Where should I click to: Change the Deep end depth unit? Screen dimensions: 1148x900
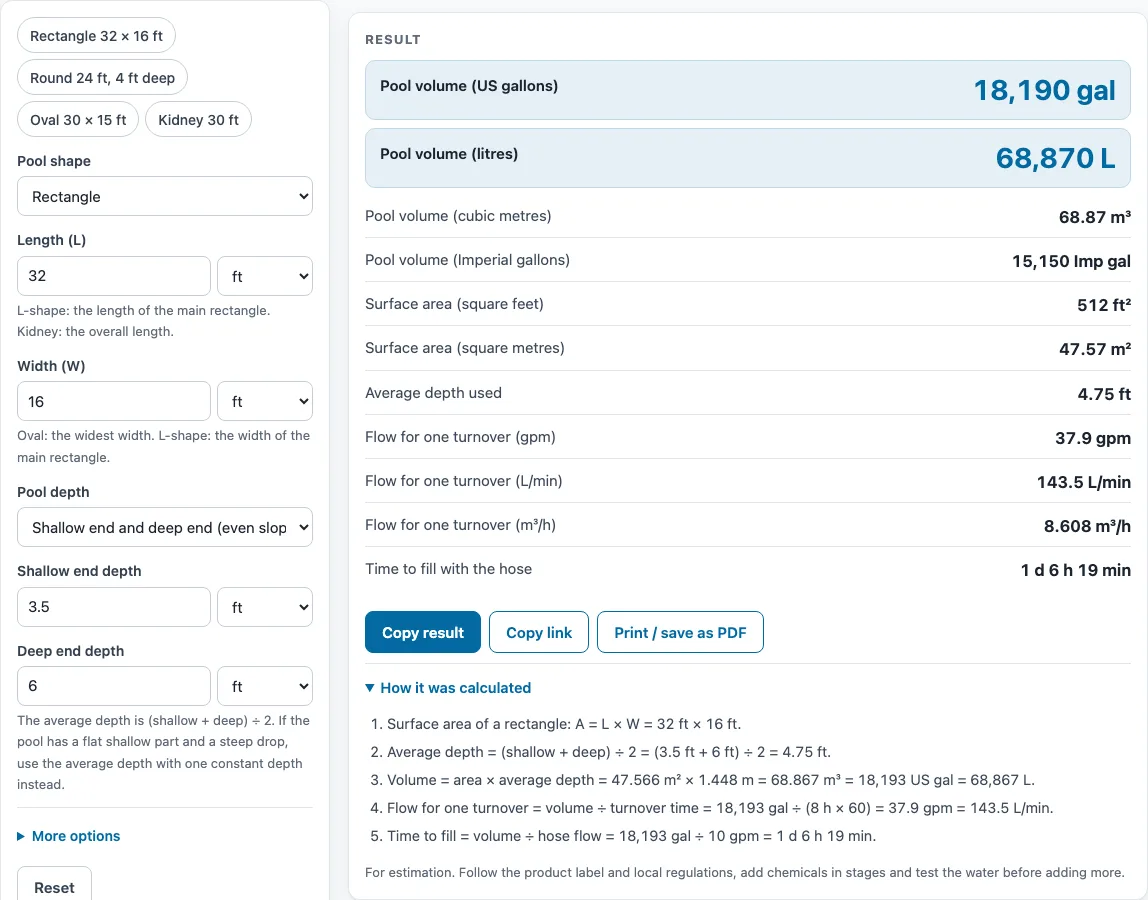(265, 686)
